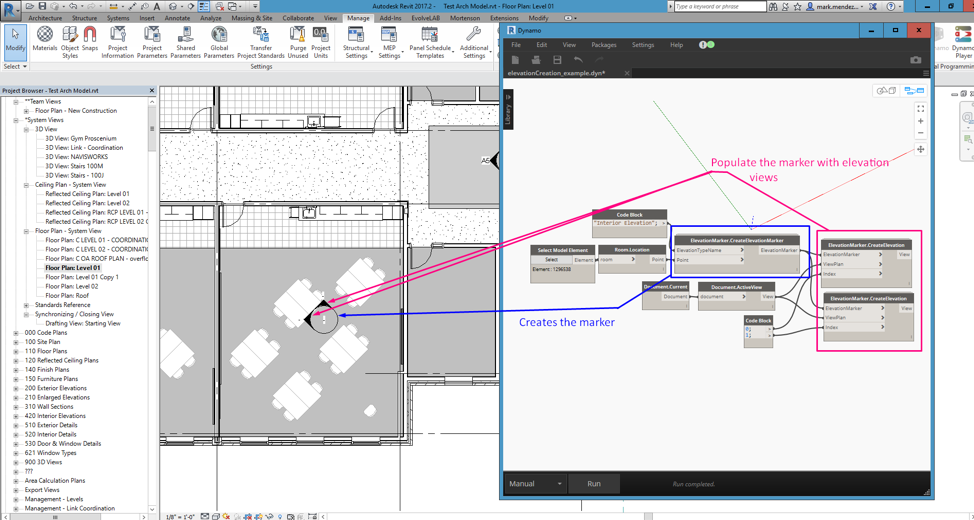Click Undo icon in Dynamo toolbar
Image resolution: width=974 pixels, height=520 pixels.
[x=578, y=60]
